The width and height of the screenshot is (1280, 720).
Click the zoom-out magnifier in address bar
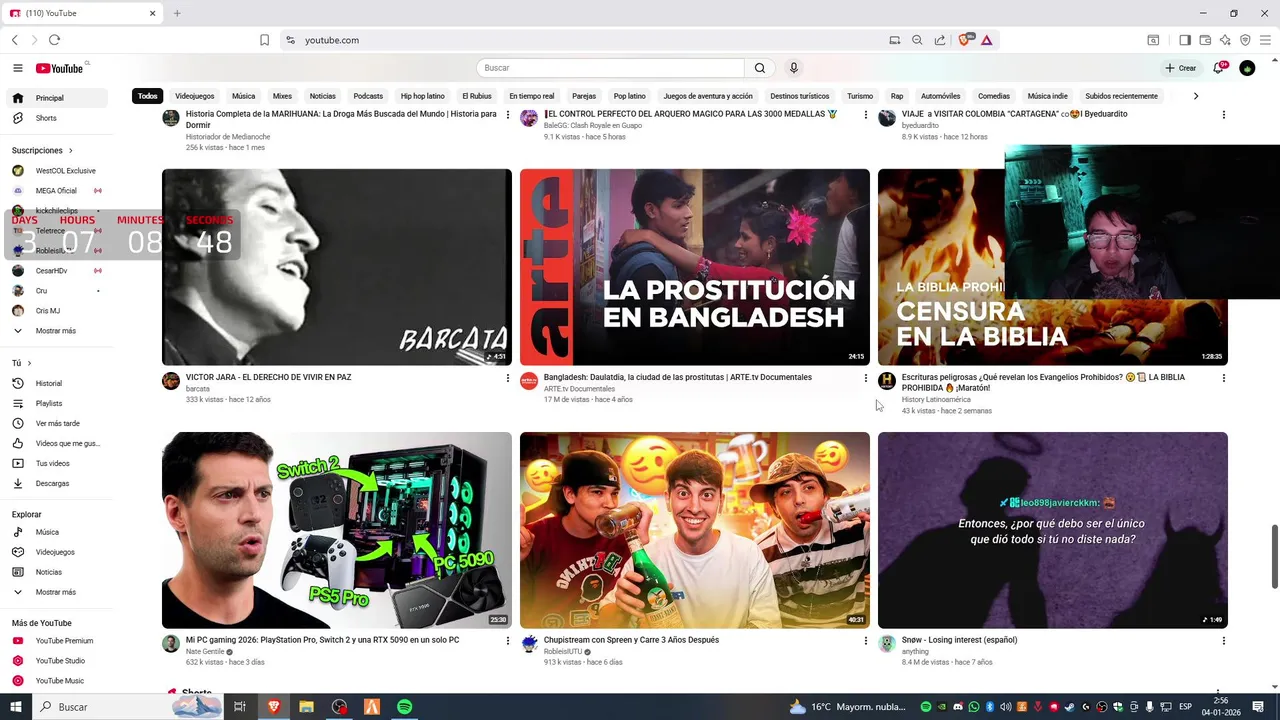(917, 40)
